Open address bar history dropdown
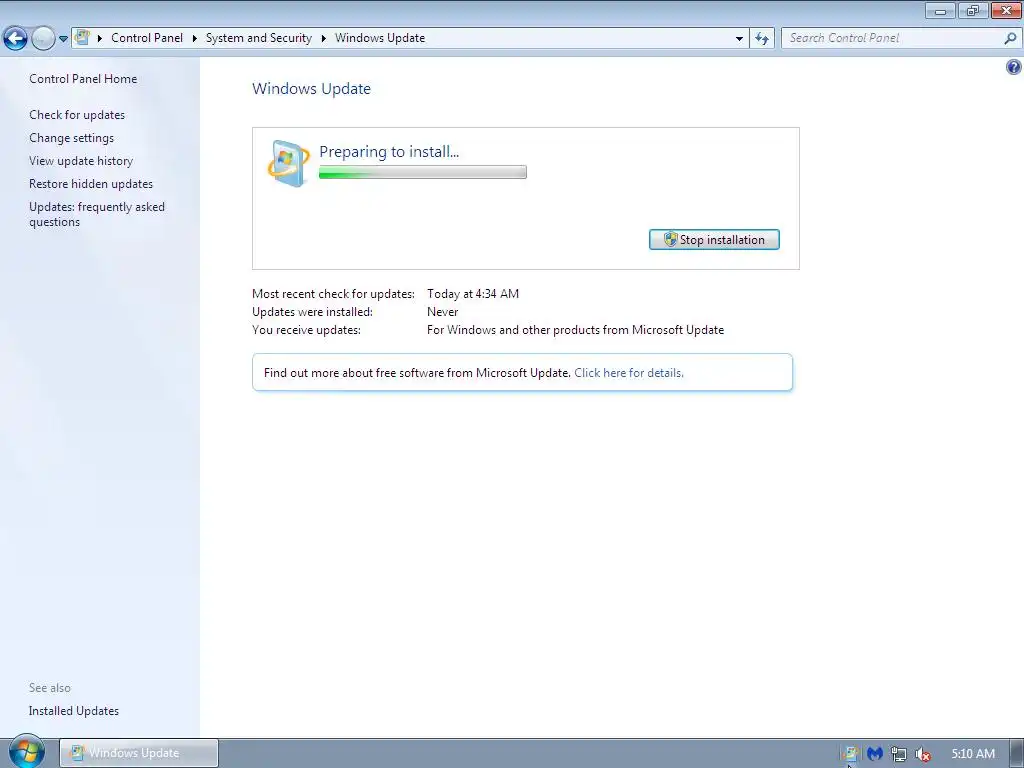The height and width of the screenshot is (768, 1024). tap(739, 39)
